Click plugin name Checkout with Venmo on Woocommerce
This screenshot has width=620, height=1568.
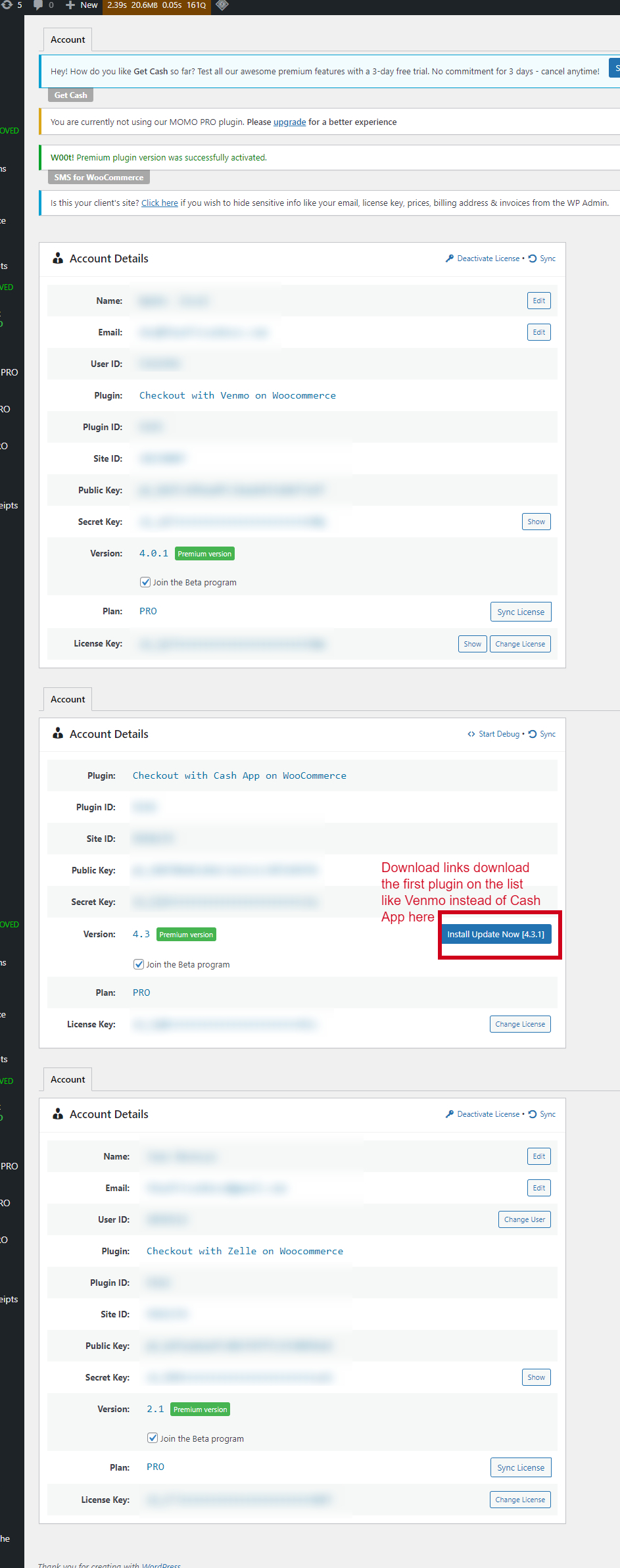pyautogui.click(x=237, y=395)
